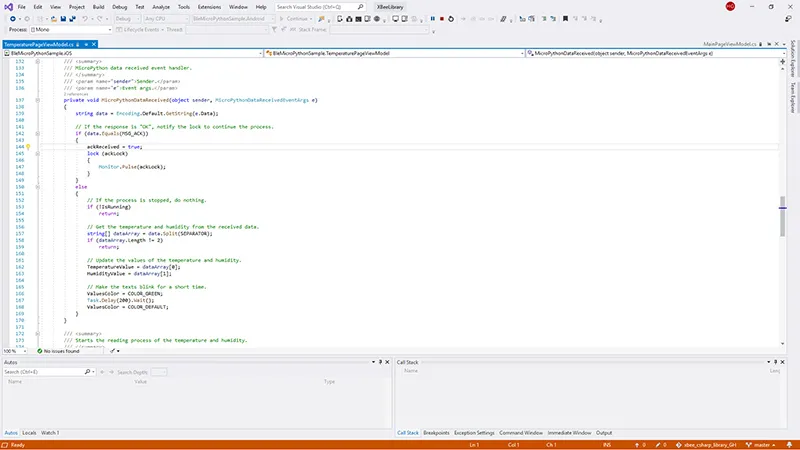Click the green No issues found checkmark
The width and height of the screenshot is (800, 450).
[41, 351]
